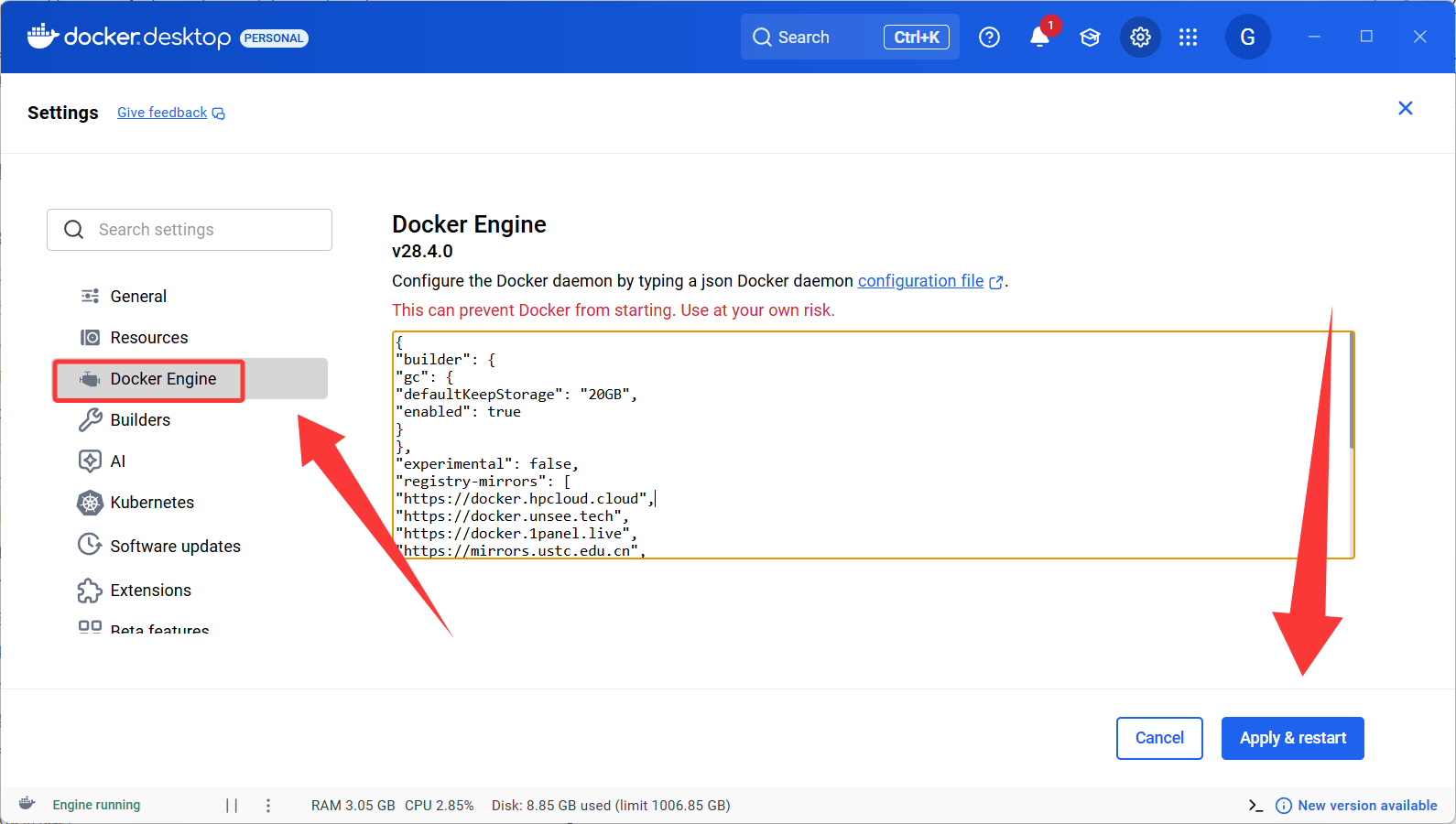Open the Kubernetes settings section
This screenshot has width=1456, height=824.
coord(190,503)
